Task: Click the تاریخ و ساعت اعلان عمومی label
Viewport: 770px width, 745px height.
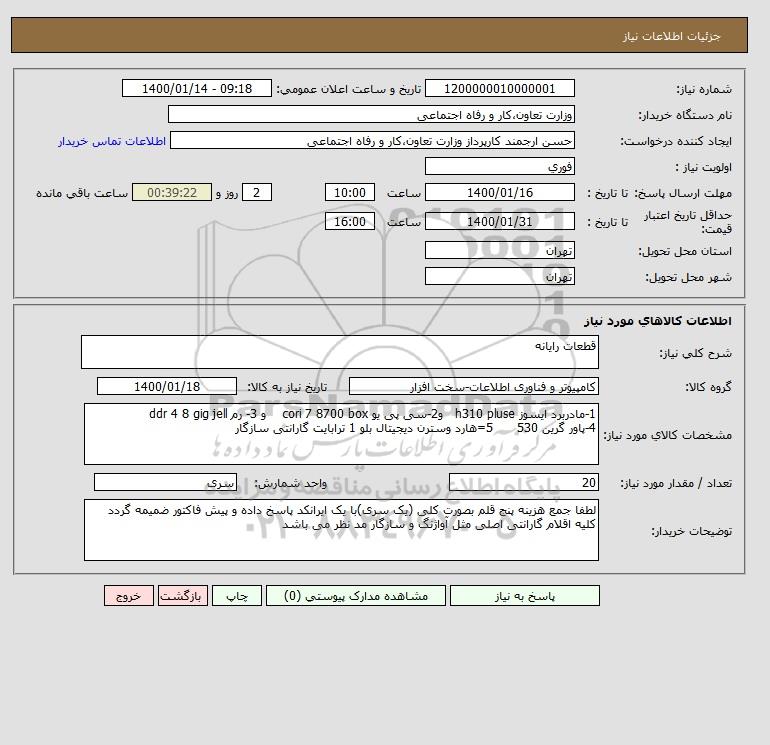Action: point(349,89)
